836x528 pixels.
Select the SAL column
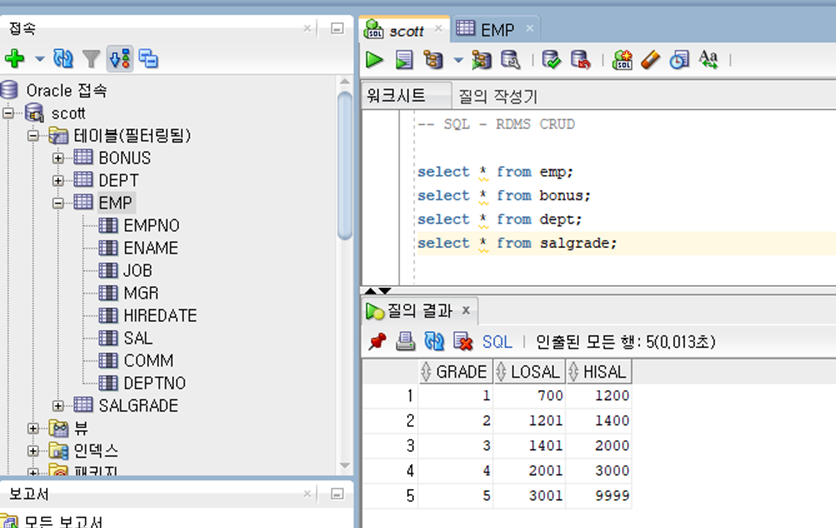tap(138, 338)
